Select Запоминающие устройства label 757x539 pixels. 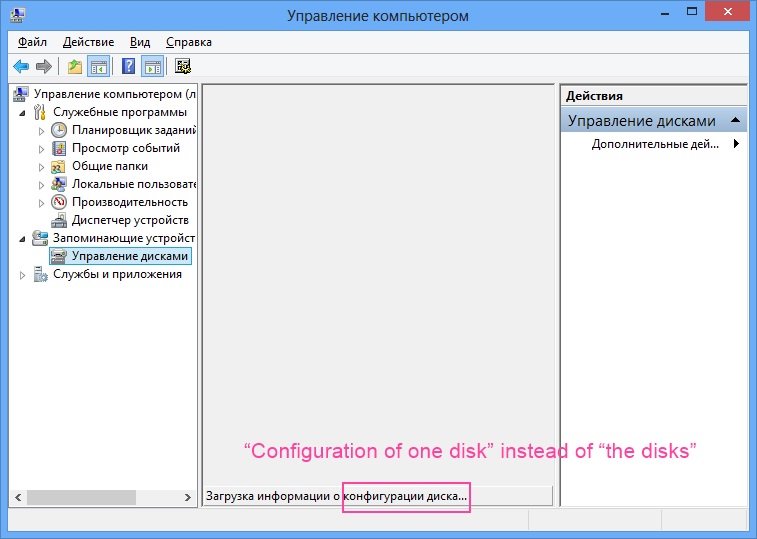click(124, 238)
